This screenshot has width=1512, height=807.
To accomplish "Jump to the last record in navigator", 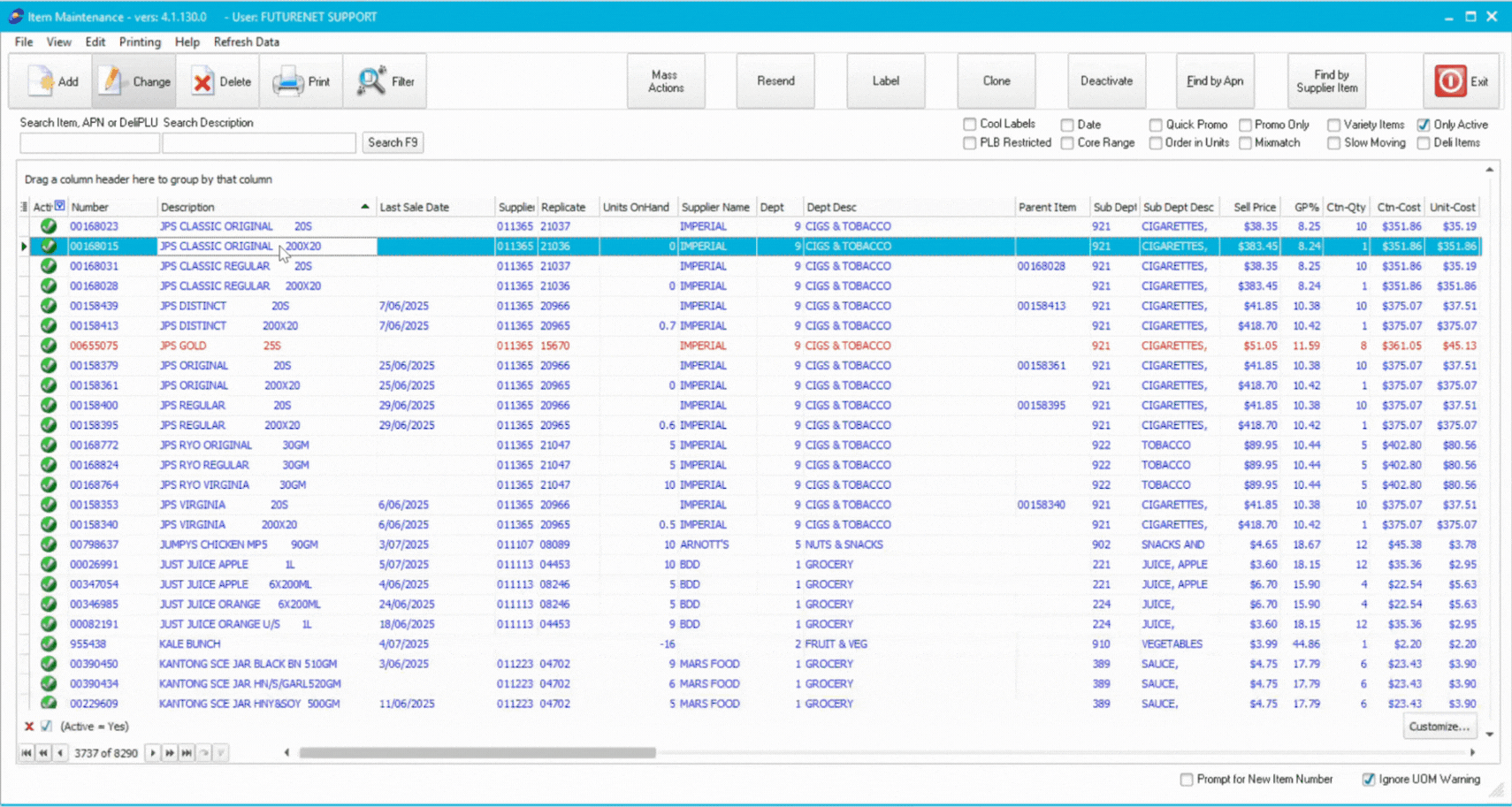I will click(x=187, y=753).
